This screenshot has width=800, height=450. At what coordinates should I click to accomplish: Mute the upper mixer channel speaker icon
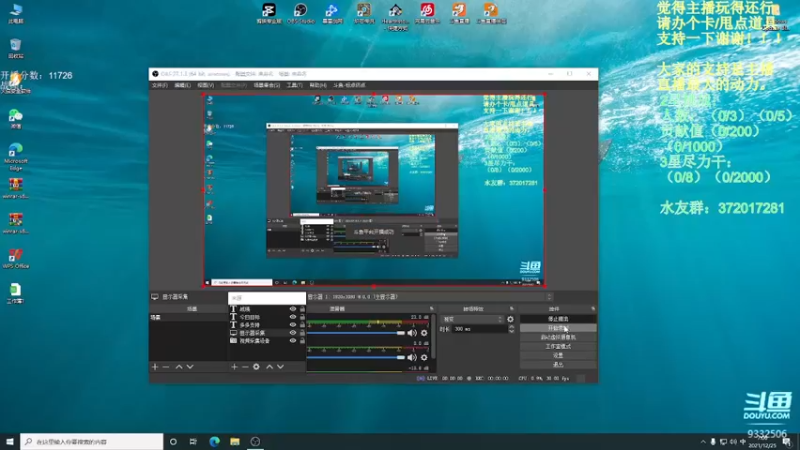(412, 333)
